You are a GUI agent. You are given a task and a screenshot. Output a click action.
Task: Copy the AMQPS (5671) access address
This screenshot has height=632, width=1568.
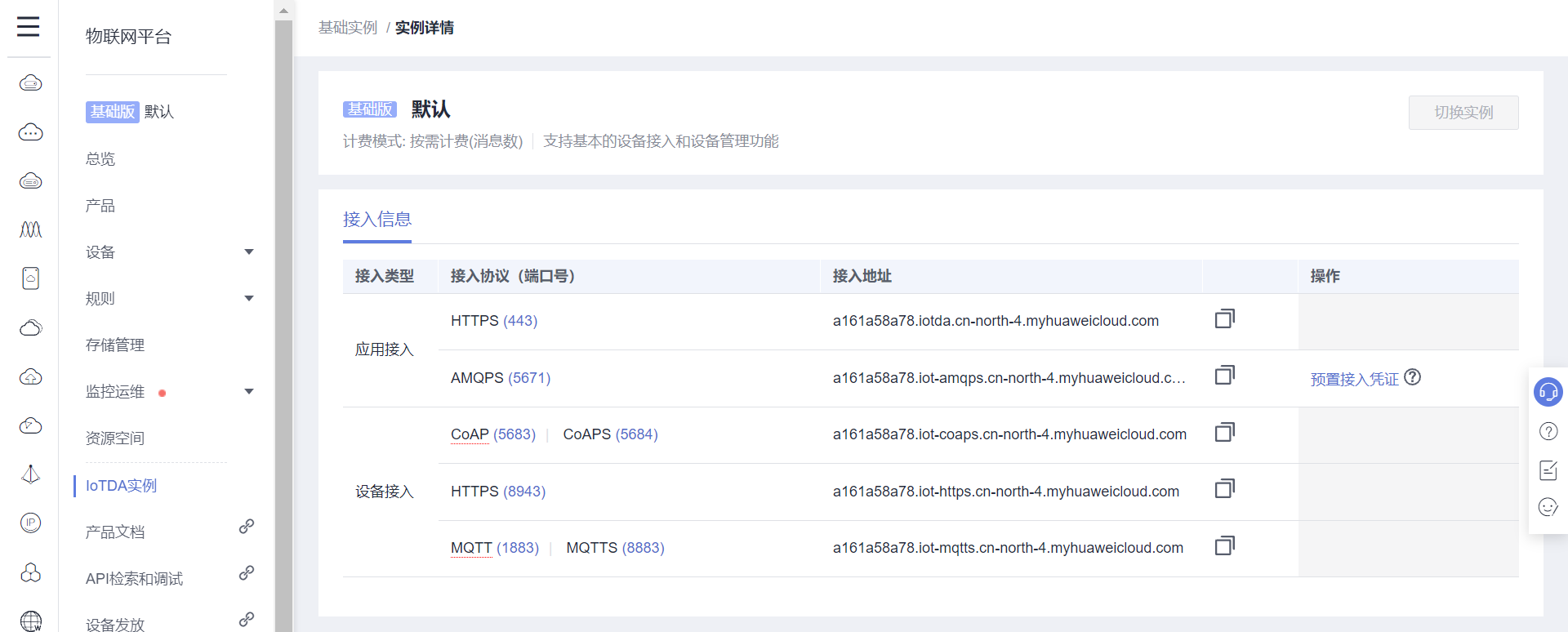[1224, 376]
